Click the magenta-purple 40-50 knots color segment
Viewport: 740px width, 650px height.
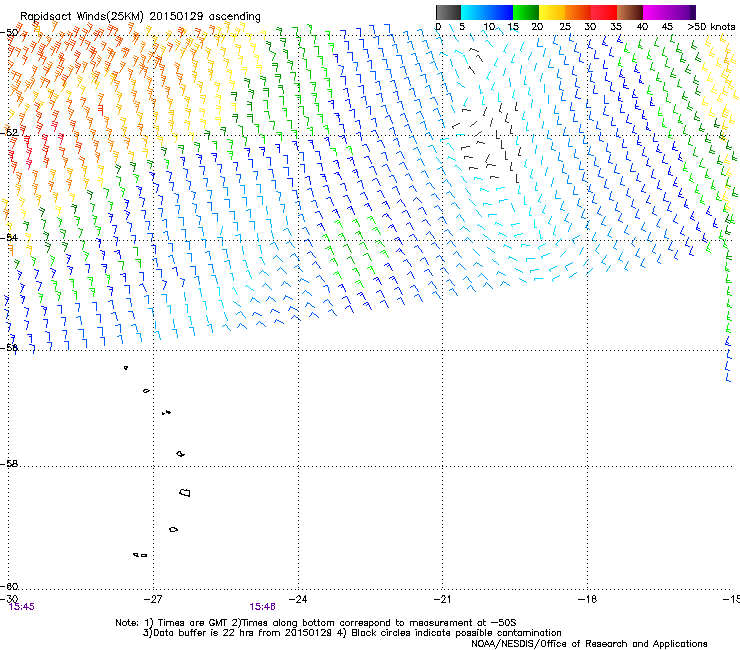(x=669, y=12)
